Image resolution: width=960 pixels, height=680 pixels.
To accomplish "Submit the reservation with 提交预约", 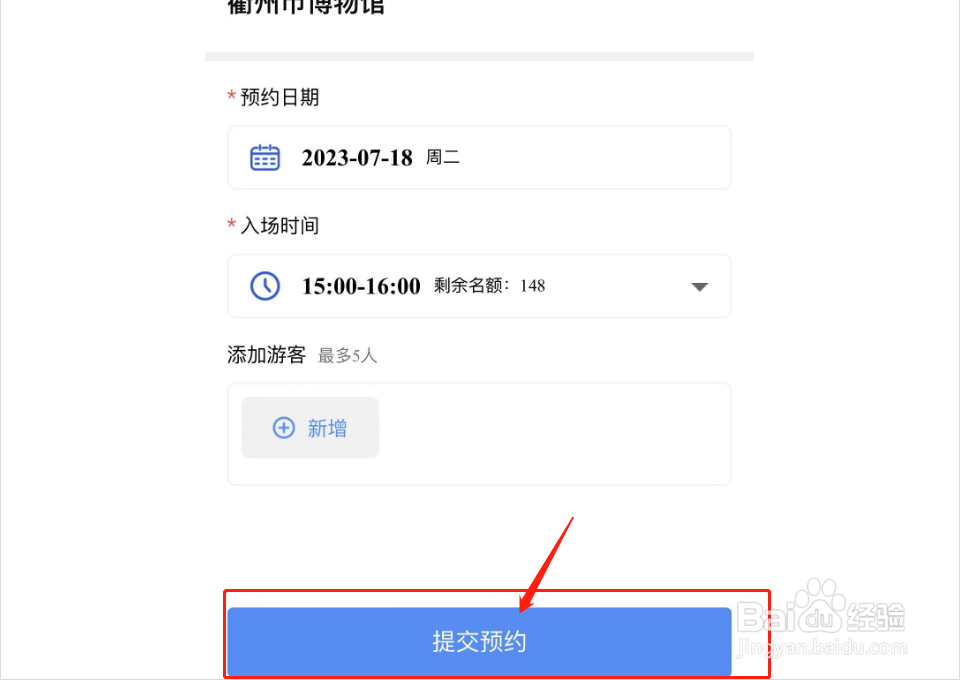I will pyautogui.click(x=479, y=641).
